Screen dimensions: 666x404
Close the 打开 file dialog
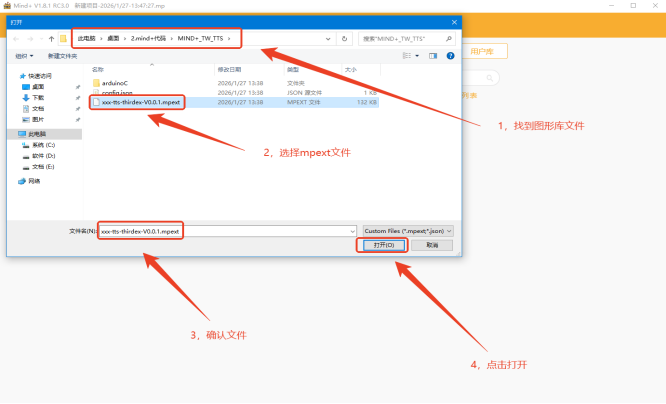click(x=454, y=22)
